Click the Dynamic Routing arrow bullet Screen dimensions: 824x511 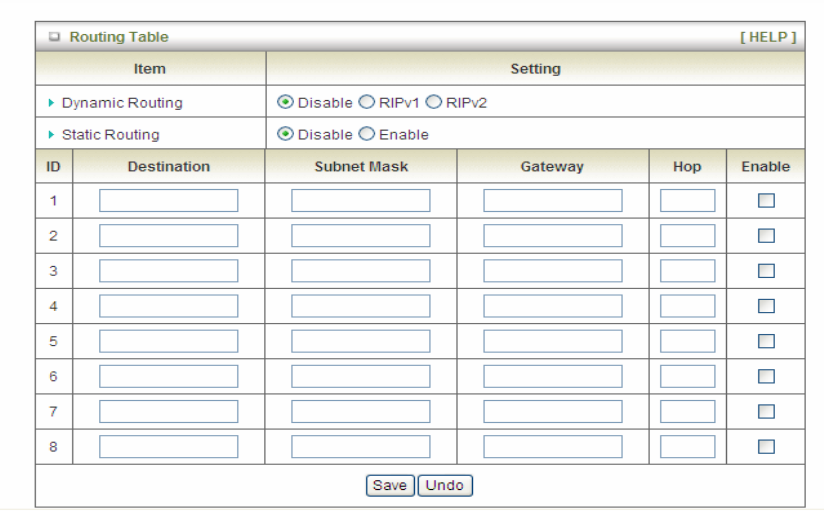[53, 103]
